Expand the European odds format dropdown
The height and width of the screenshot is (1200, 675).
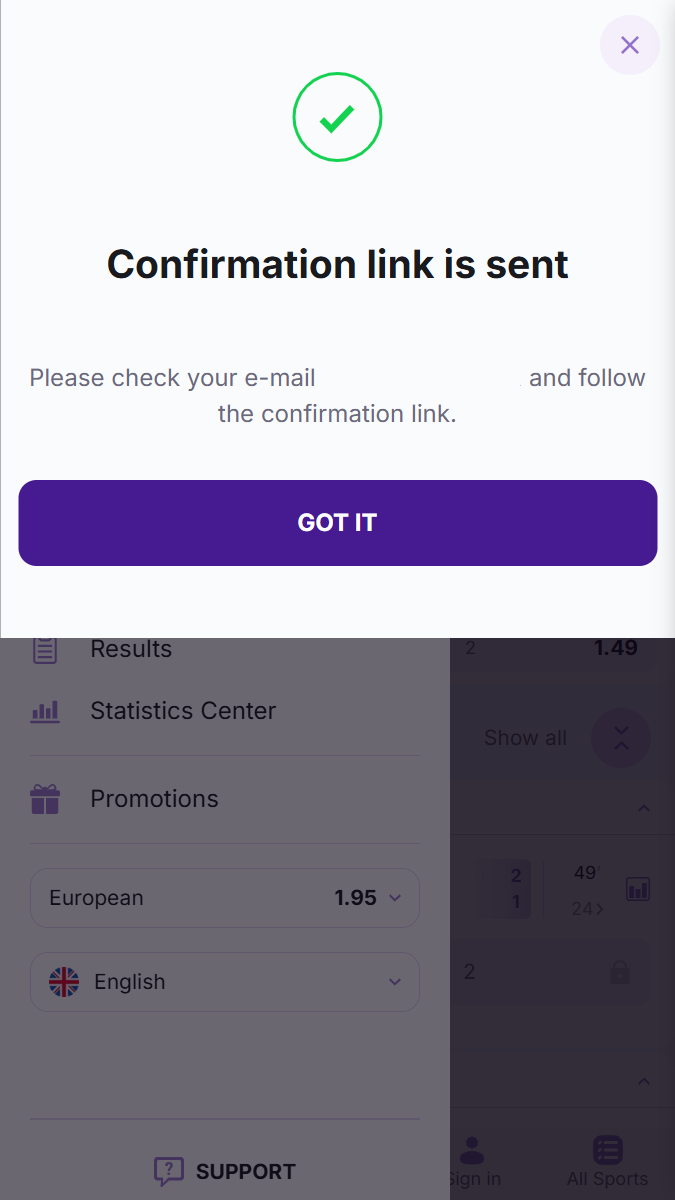click(x=225, y=898)
